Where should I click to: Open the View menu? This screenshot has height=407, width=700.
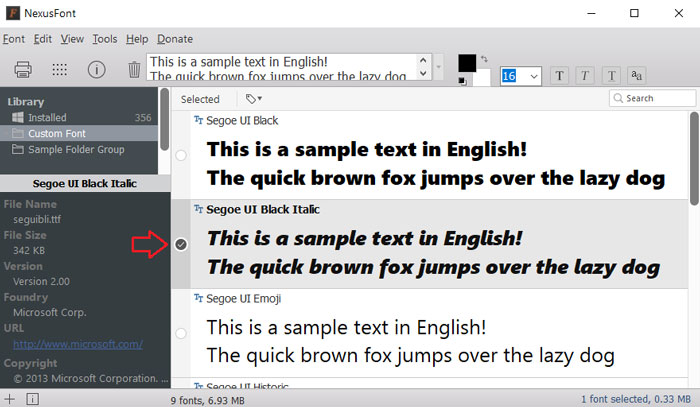click(x=72, y=39)
